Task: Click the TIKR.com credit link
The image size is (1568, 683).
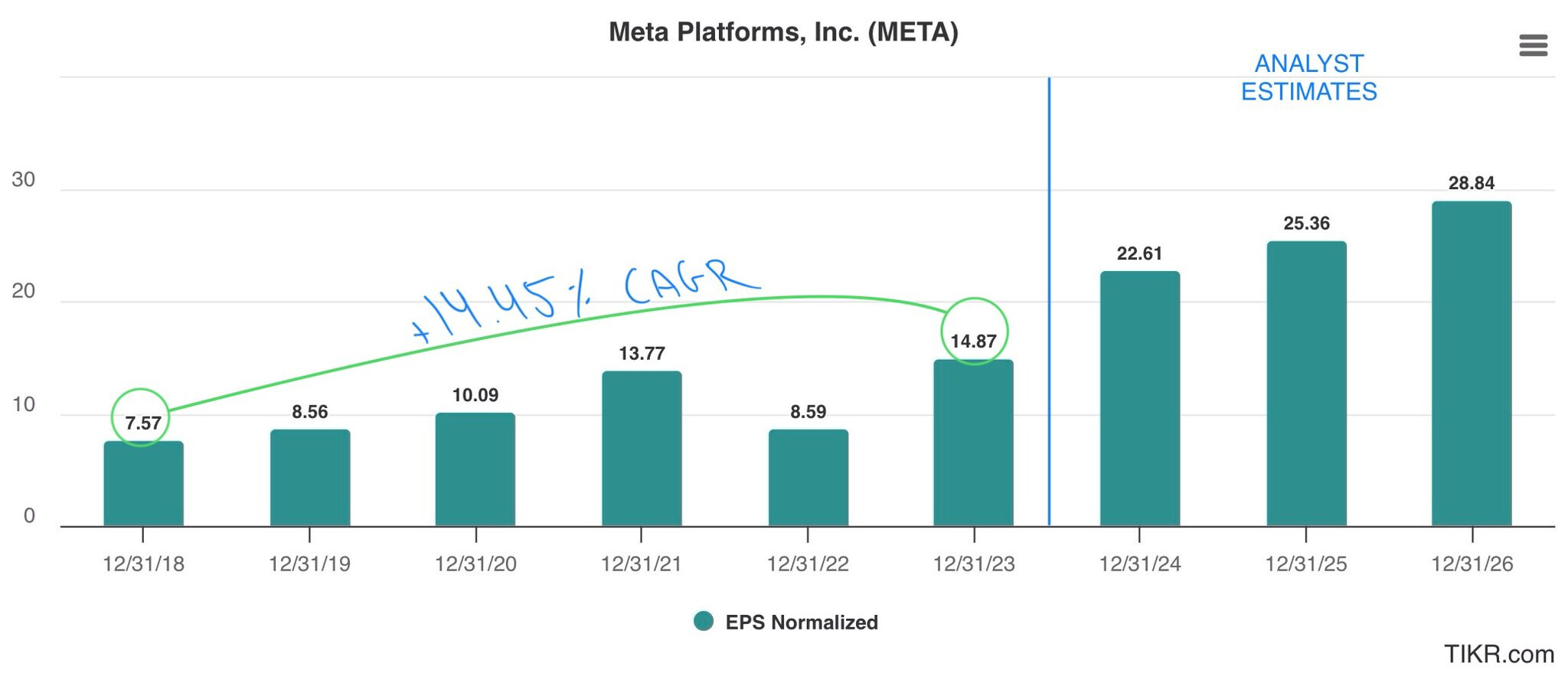Action: click(1498, 654)
